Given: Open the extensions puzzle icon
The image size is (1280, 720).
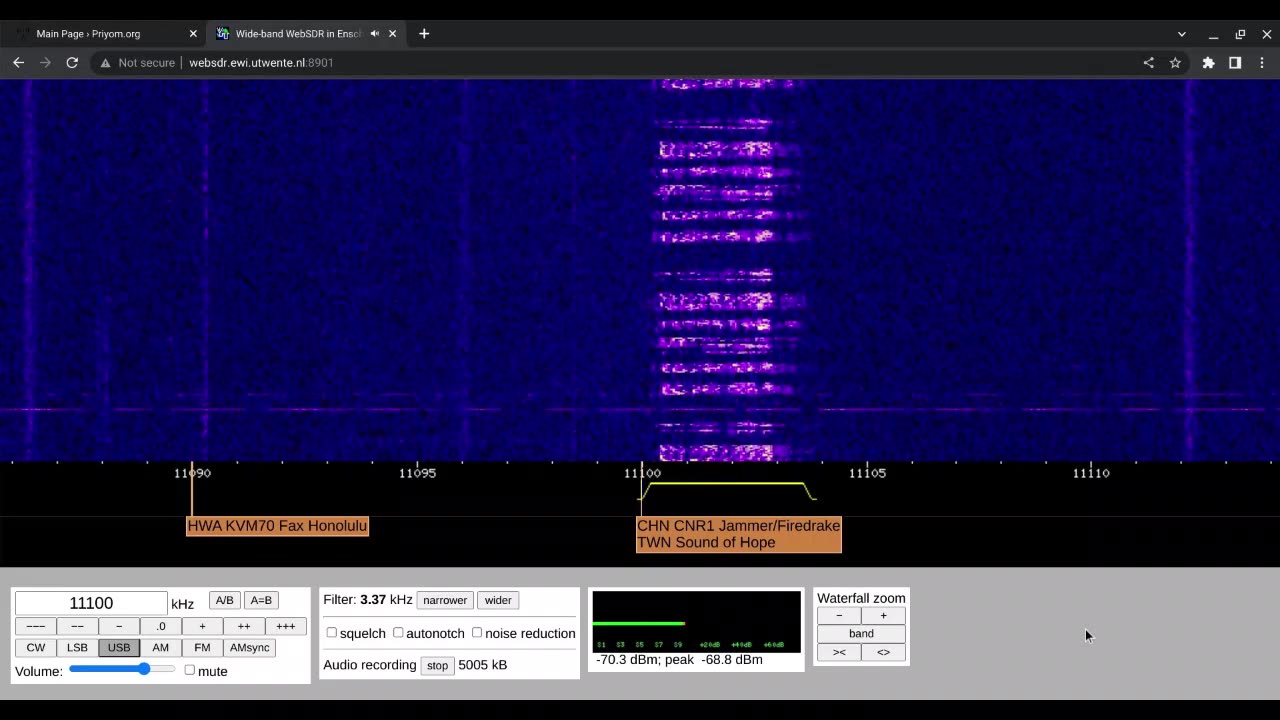Looking at the screenshot, I should point(1208,62).
